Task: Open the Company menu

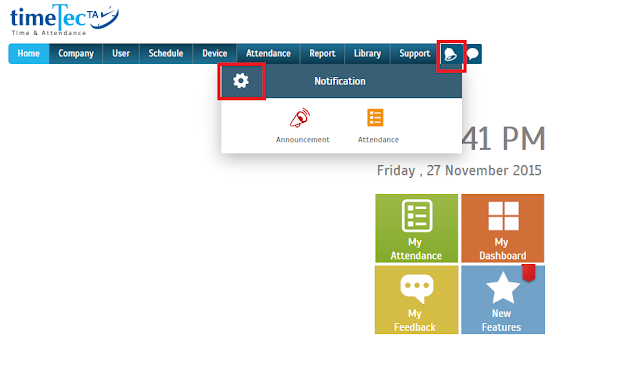Action: [76, 54]
